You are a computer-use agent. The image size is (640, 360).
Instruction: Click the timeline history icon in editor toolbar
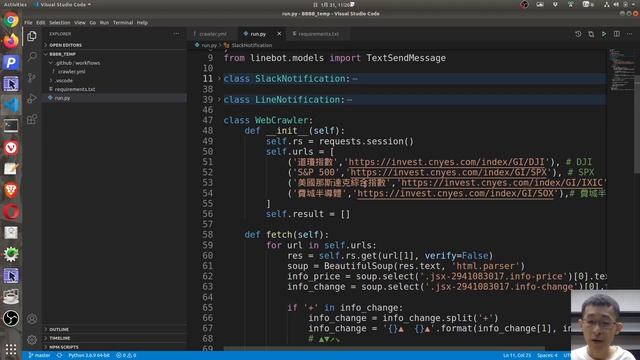click(x=578, y=34)
